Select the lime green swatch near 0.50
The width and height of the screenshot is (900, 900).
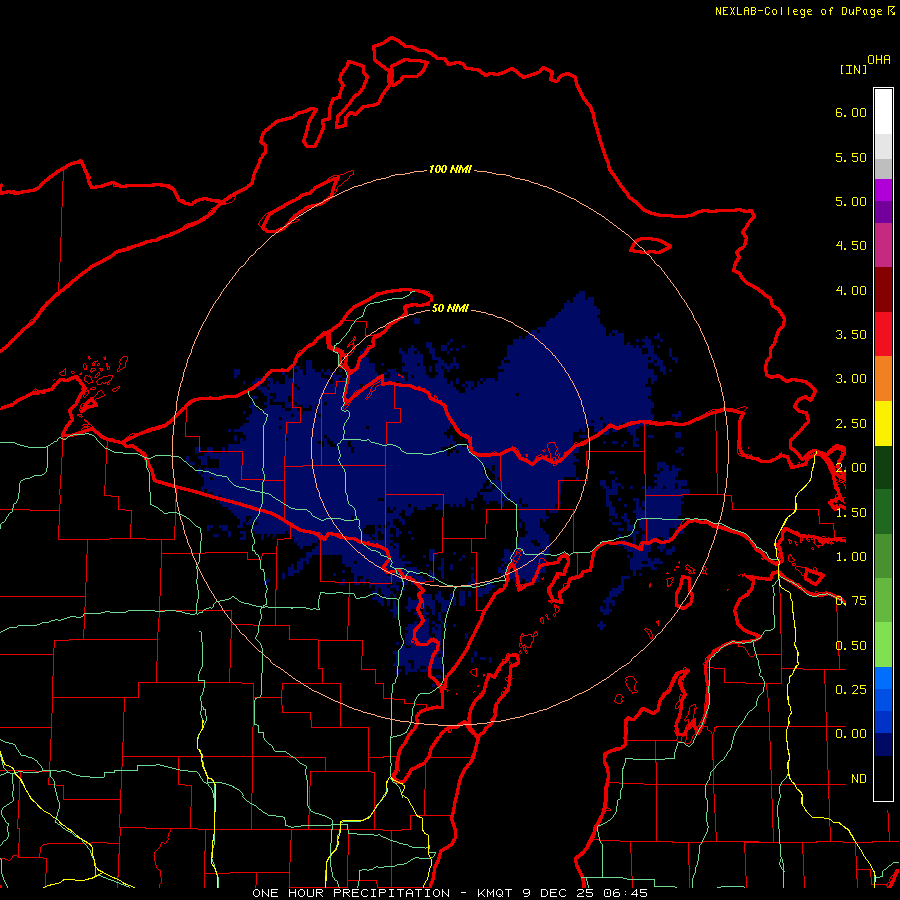point(883,645)
